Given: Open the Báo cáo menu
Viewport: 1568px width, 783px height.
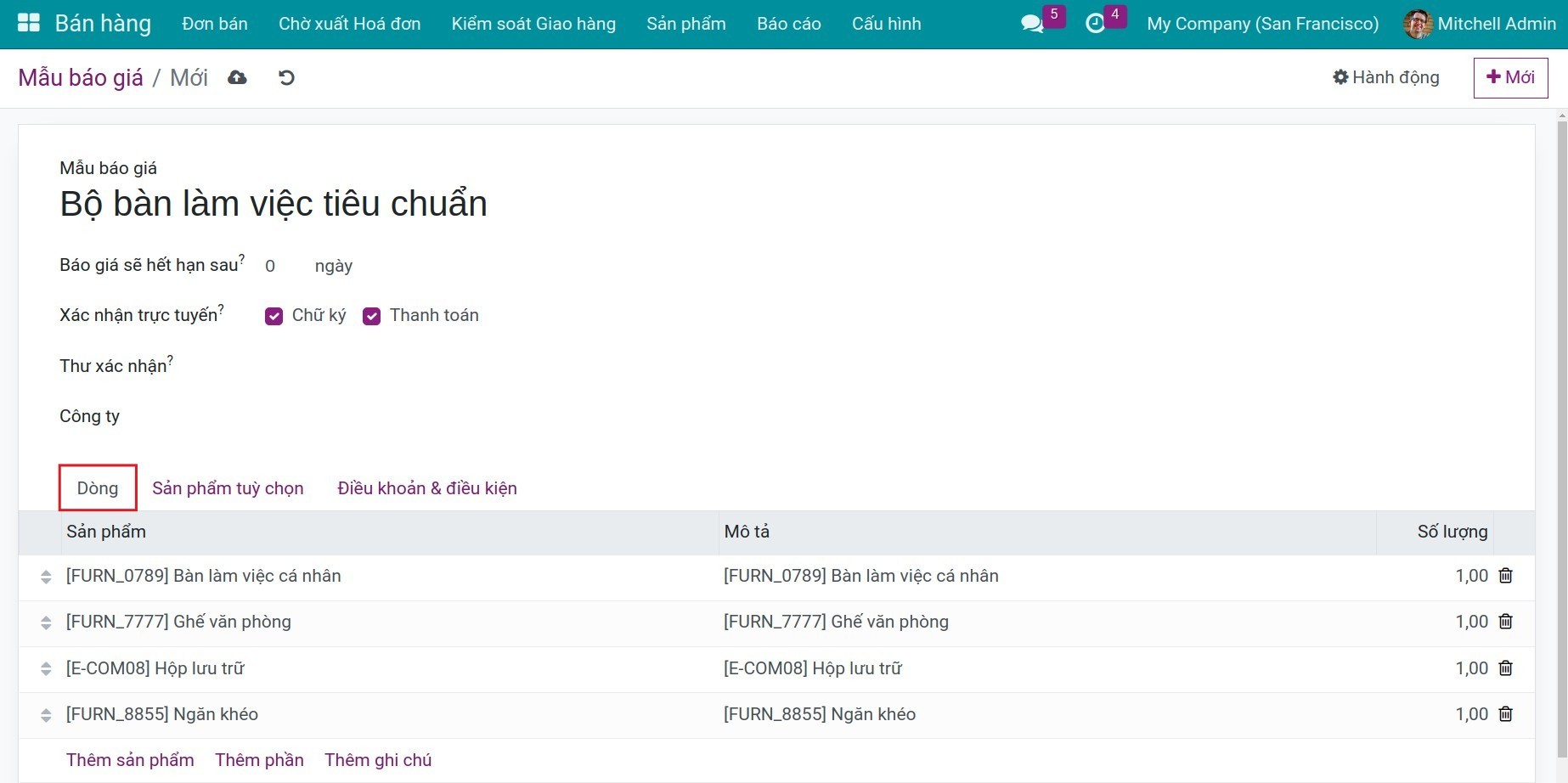Looking at the screenshot, I should [788, 24].
